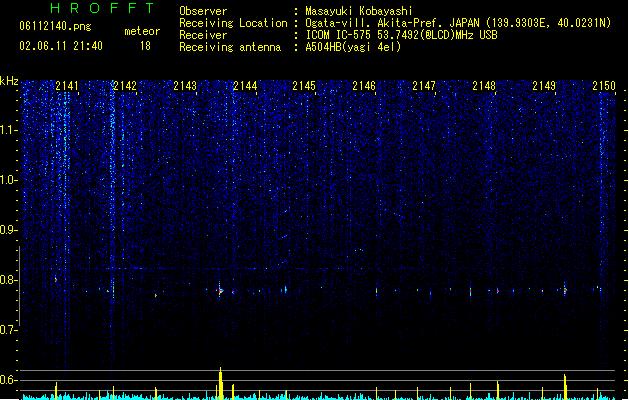This screenshot has height=400, width=629.
Task: Click the observer name Masayuki Kobayashi
Action: coord(359,11)
